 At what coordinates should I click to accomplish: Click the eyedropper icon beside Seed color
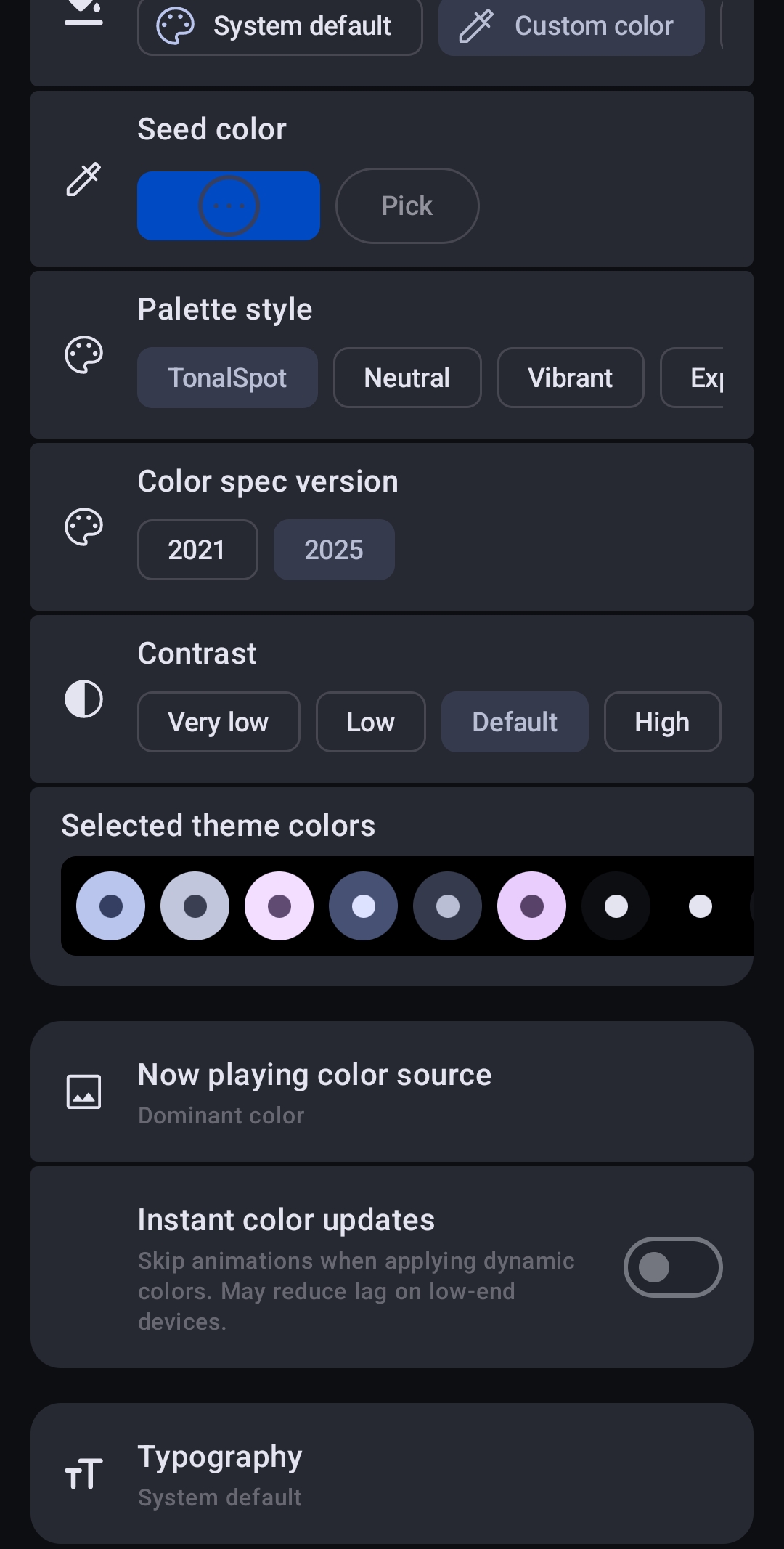click(x=83, y=179)
